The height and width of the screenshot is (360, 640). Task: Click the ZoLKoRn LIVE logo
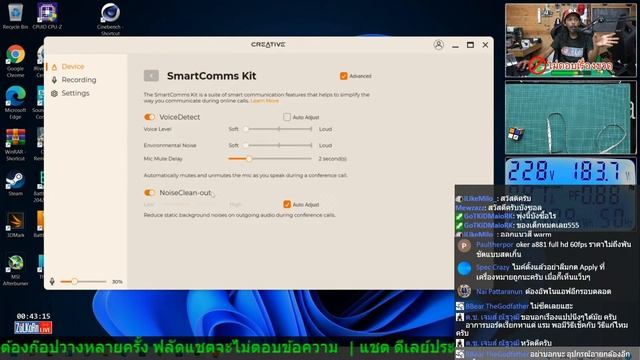(x=33, y=328)
